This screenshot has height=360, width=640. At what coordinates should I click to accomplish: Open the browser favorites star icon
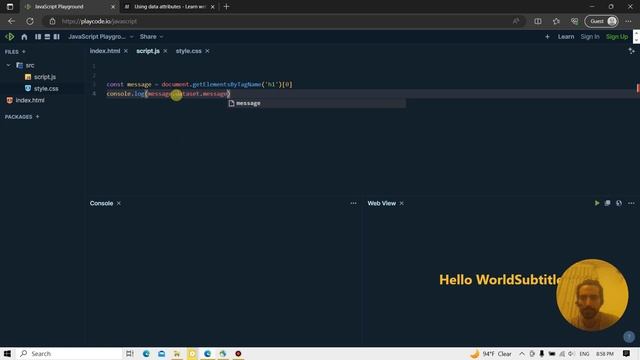(556, 21)
